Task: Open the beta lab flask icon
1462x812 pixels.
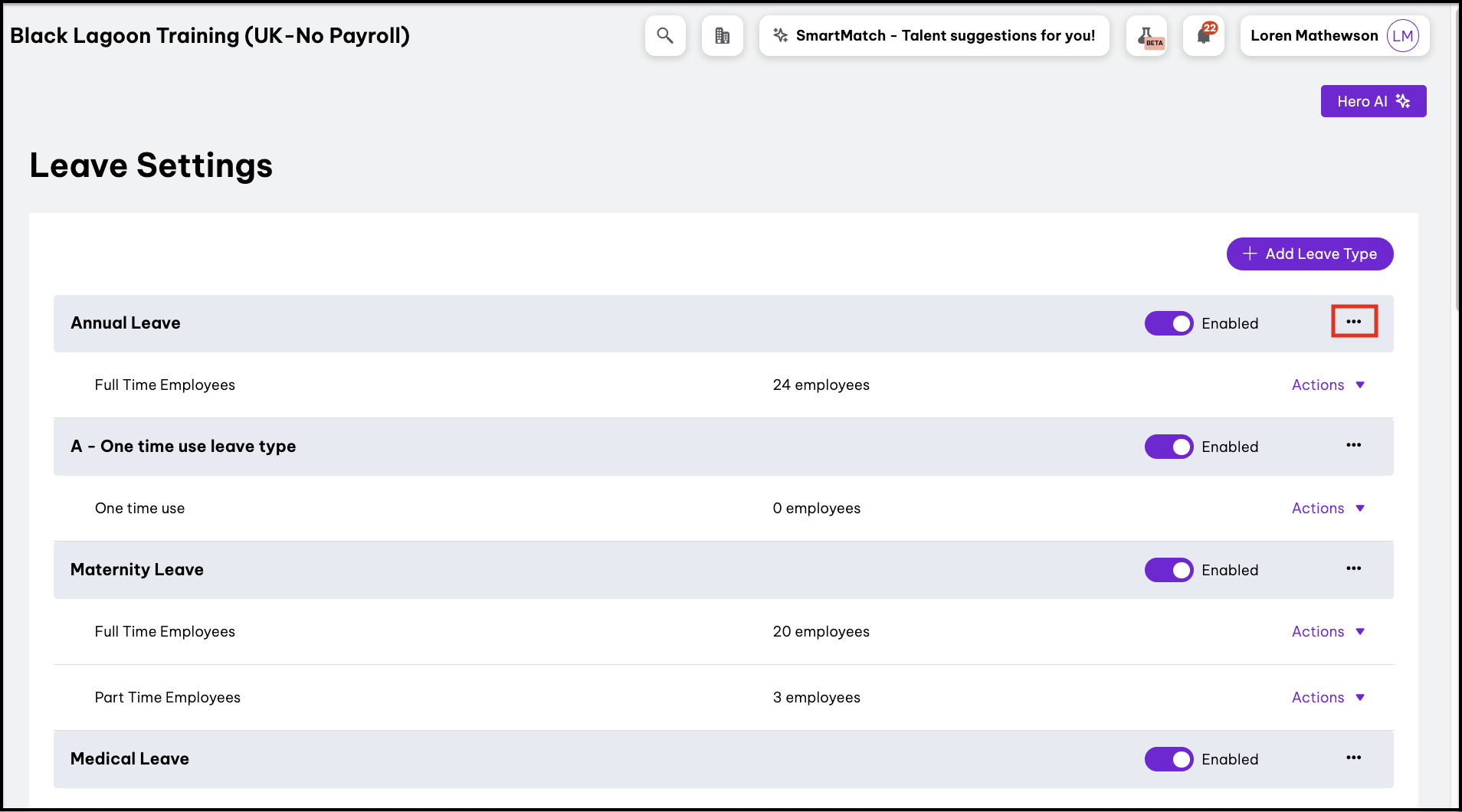Action: tap(1146, 36)
